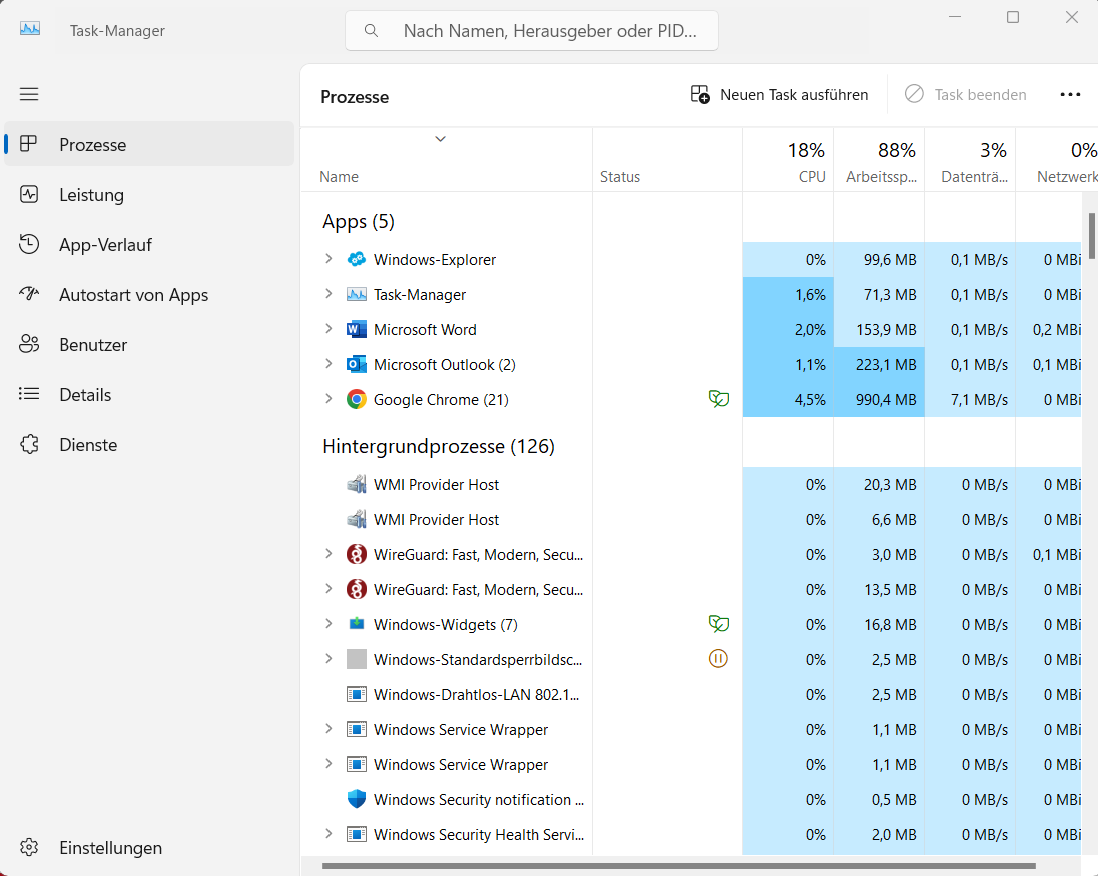Click the Neuen Task ausführen button

click(779, 94)
